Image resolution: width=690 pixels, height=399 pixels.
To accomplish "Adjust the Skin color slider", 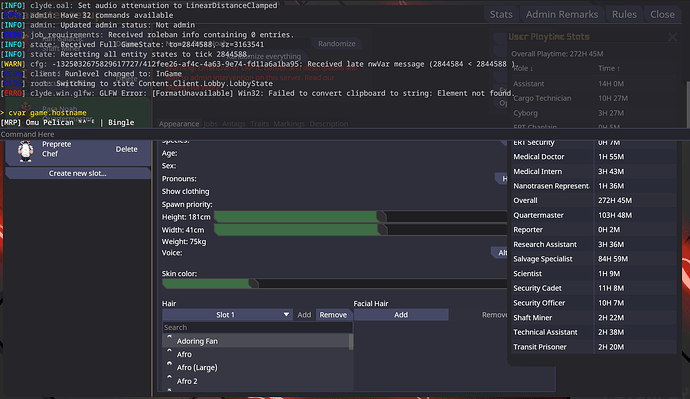I will 334,284.
